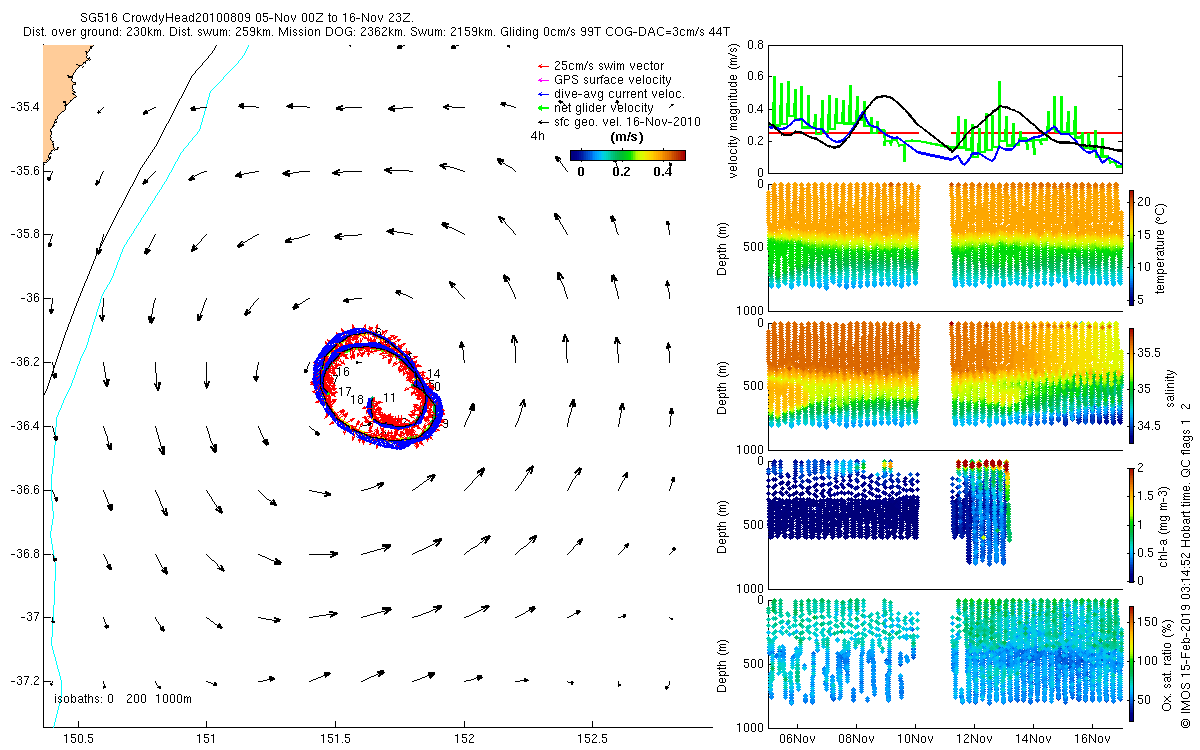Click the '152.5' longitude tick label
The height and width of the screenshot is (750, 1200).
[x=593, y=740]
